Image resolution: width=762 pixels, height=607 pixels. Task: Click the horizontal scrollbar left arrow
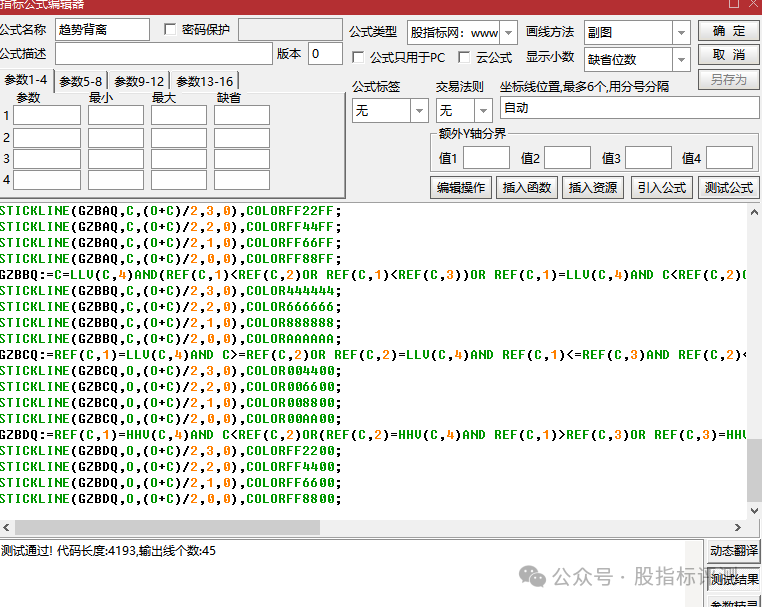(6, 527)
